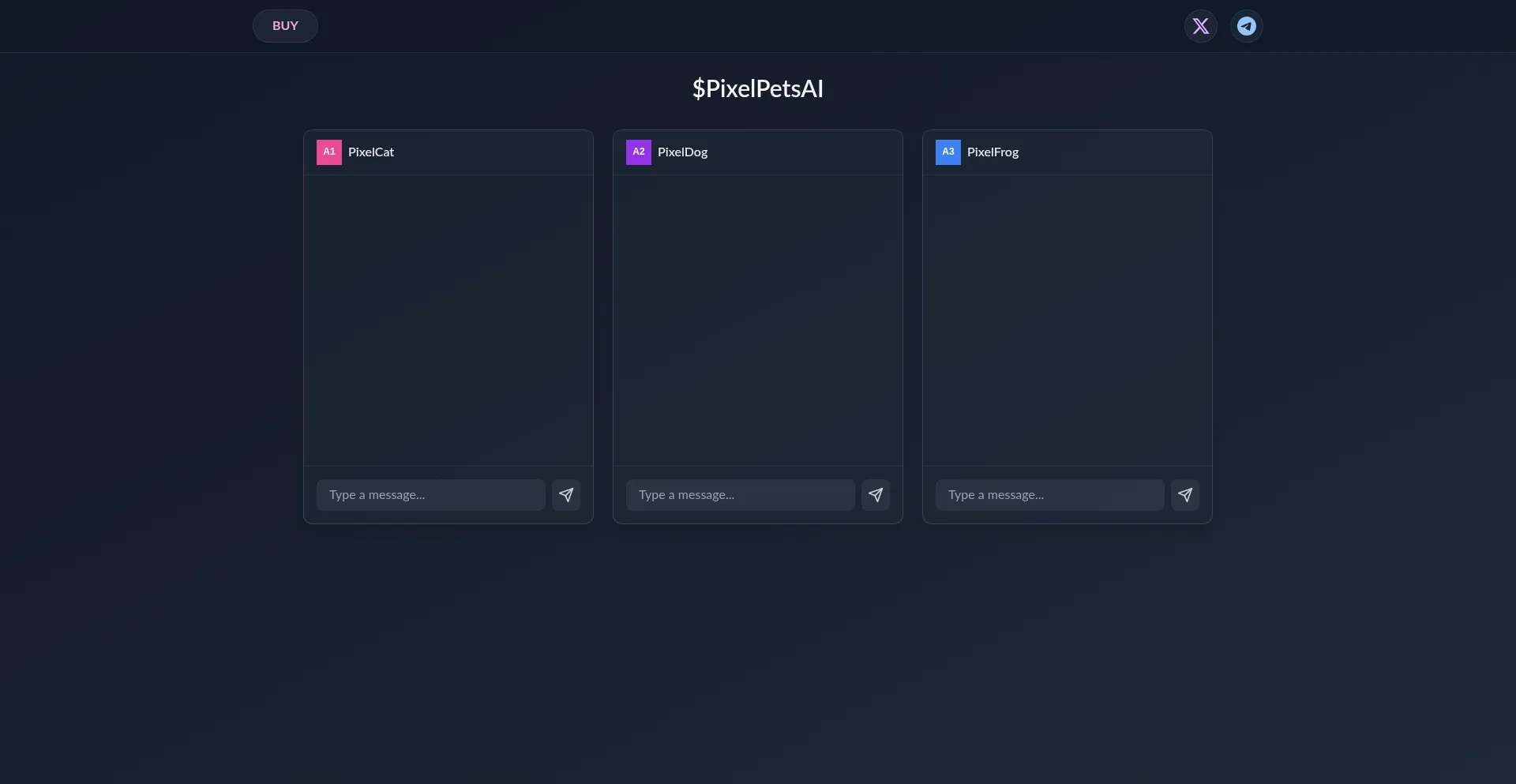Image resolution: width=1516 pixels, height=784 pixels.
Task: Send the message in PixelDog chat
Action: click(x=875, y=495)
